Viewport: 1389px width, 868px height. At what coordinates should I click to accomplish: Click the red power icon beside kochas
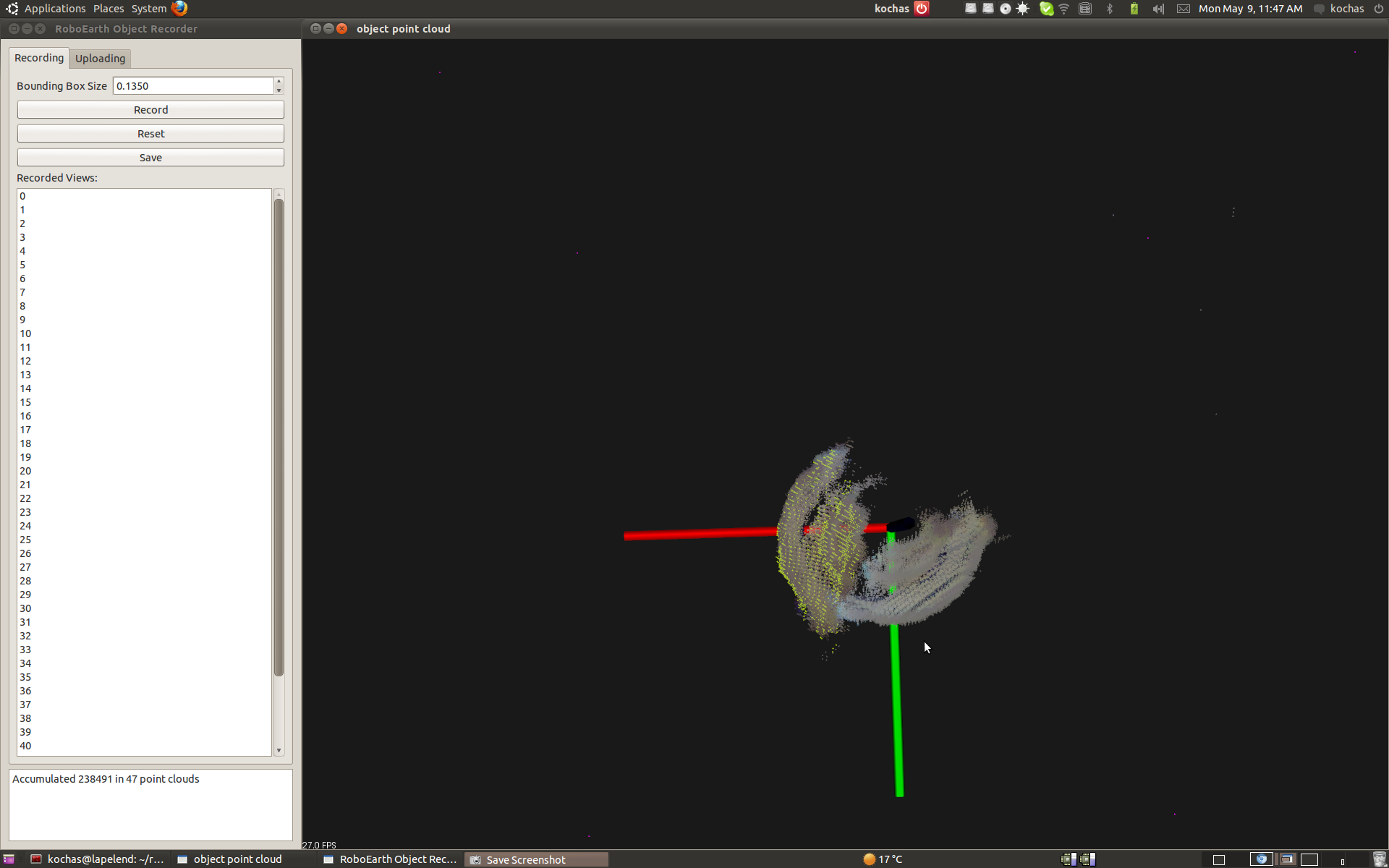(x=922, y=9)
